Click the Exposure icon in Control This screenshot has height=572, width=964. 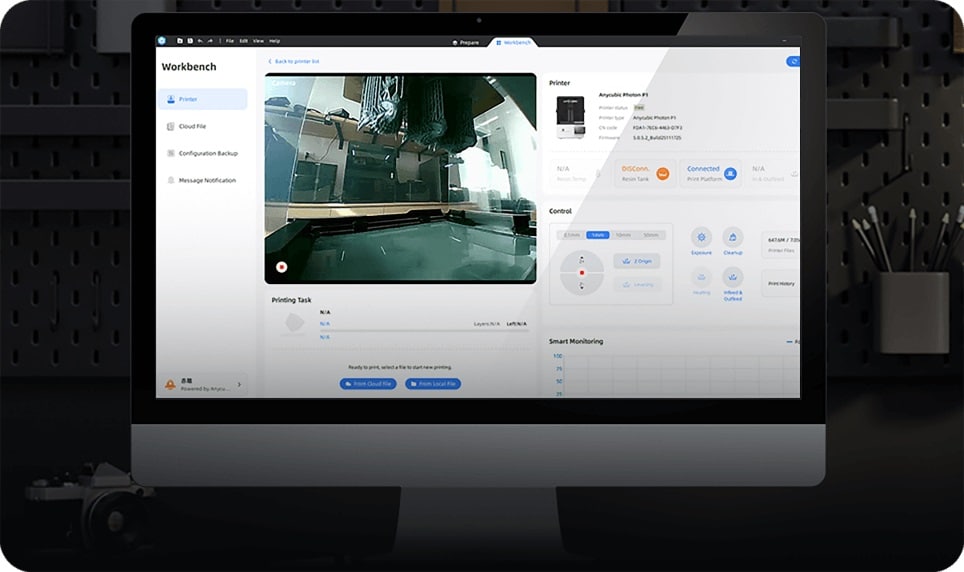click(x=702, y=237)
